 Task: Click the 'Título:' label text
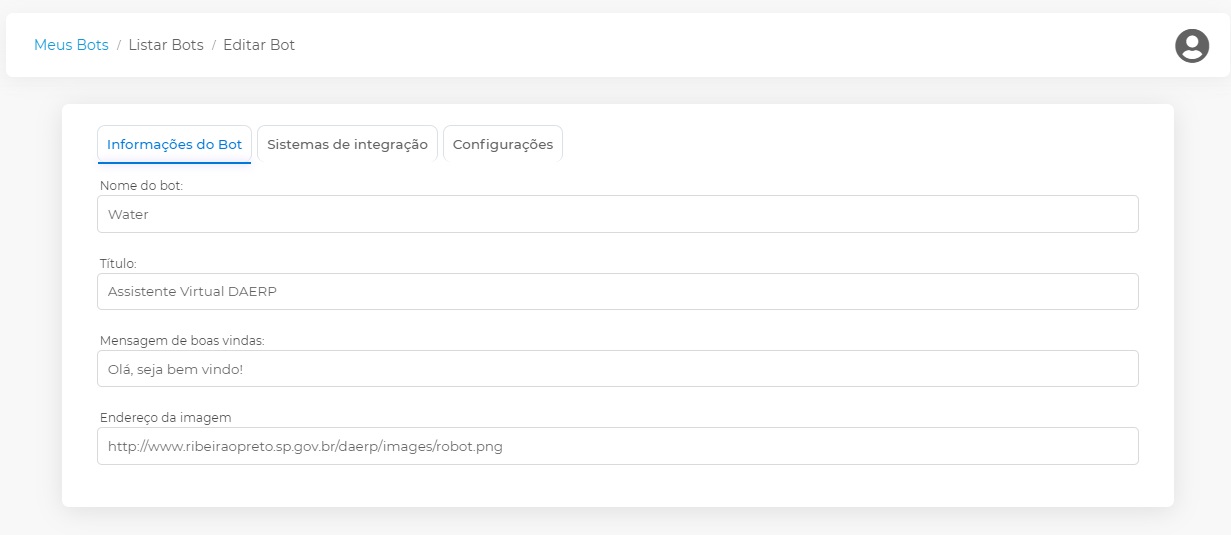118,264
